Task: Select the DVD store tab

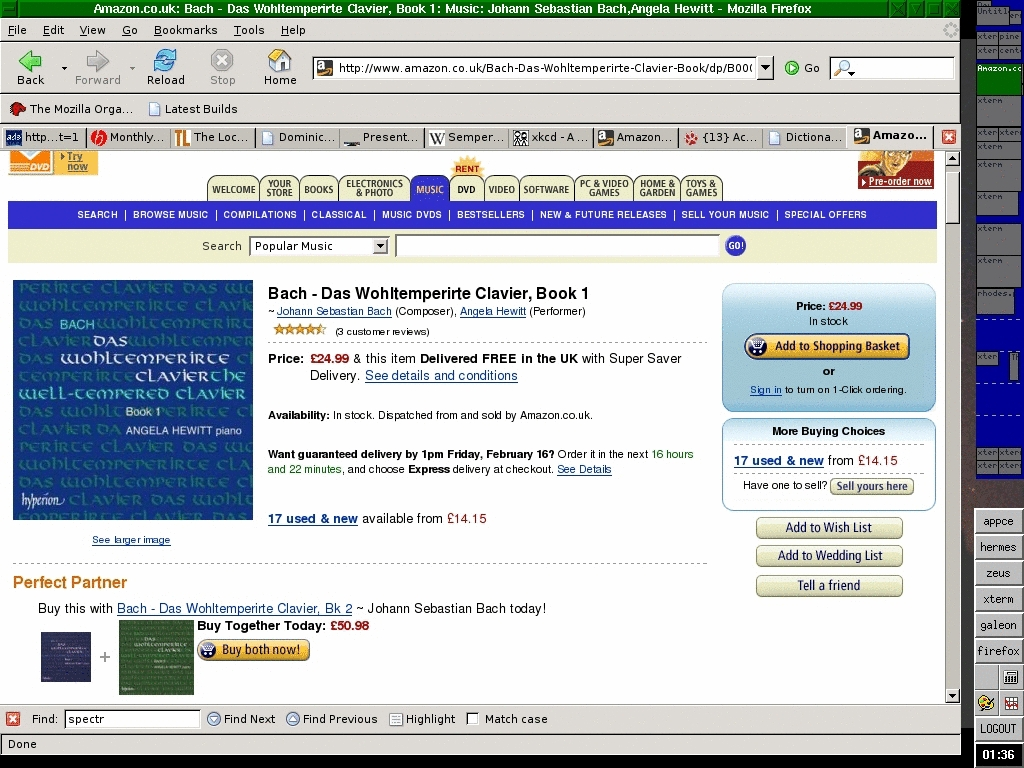Action: point(467,189)
